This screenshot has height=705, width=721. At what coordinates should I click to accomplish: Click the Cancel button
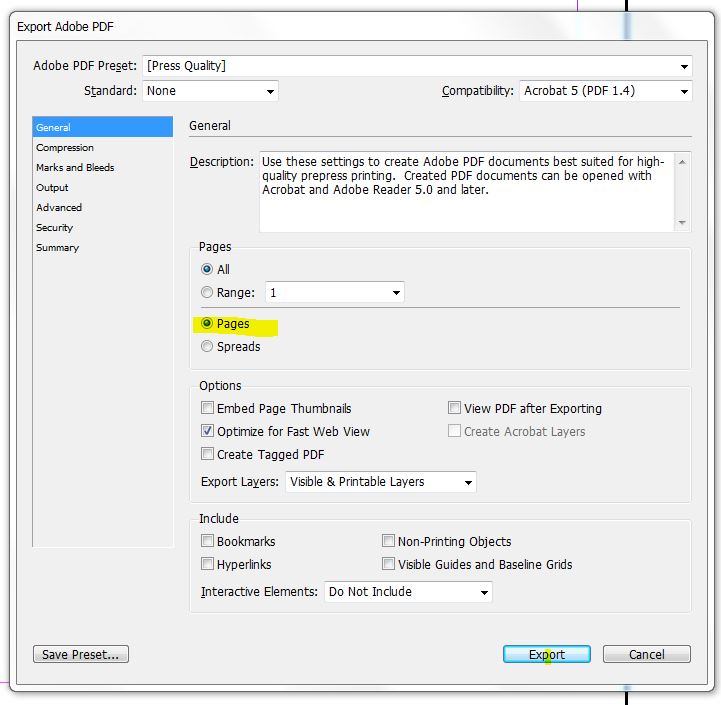click(647, 654)
